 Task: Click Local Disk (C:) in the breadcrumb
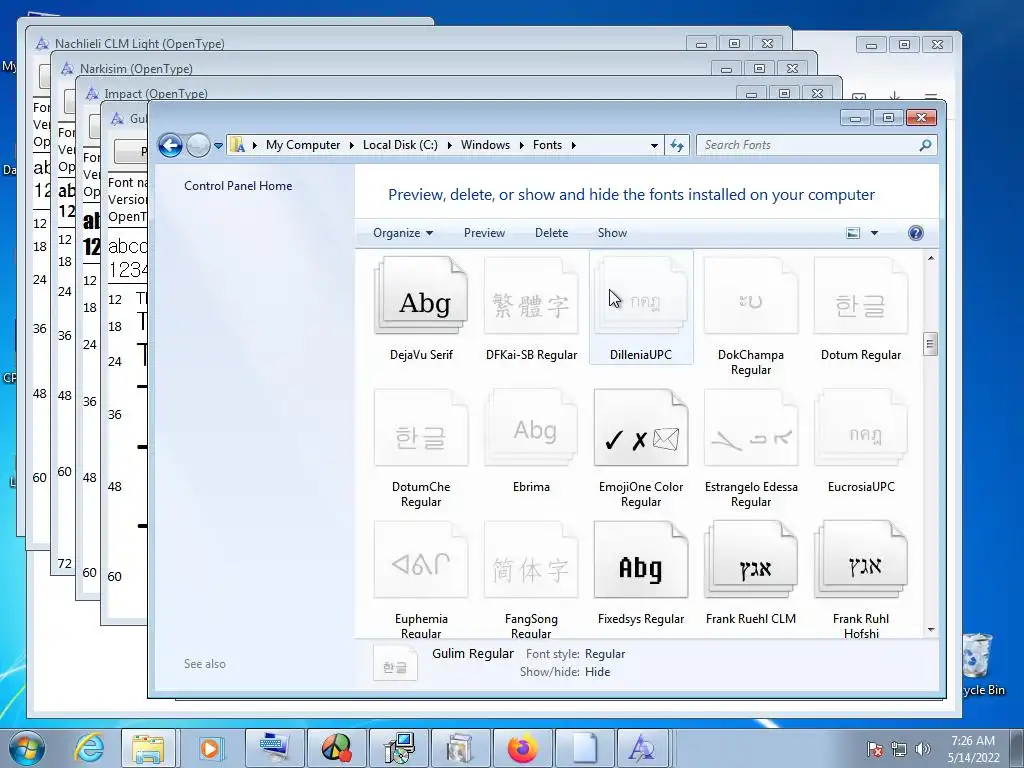(400, 145)
